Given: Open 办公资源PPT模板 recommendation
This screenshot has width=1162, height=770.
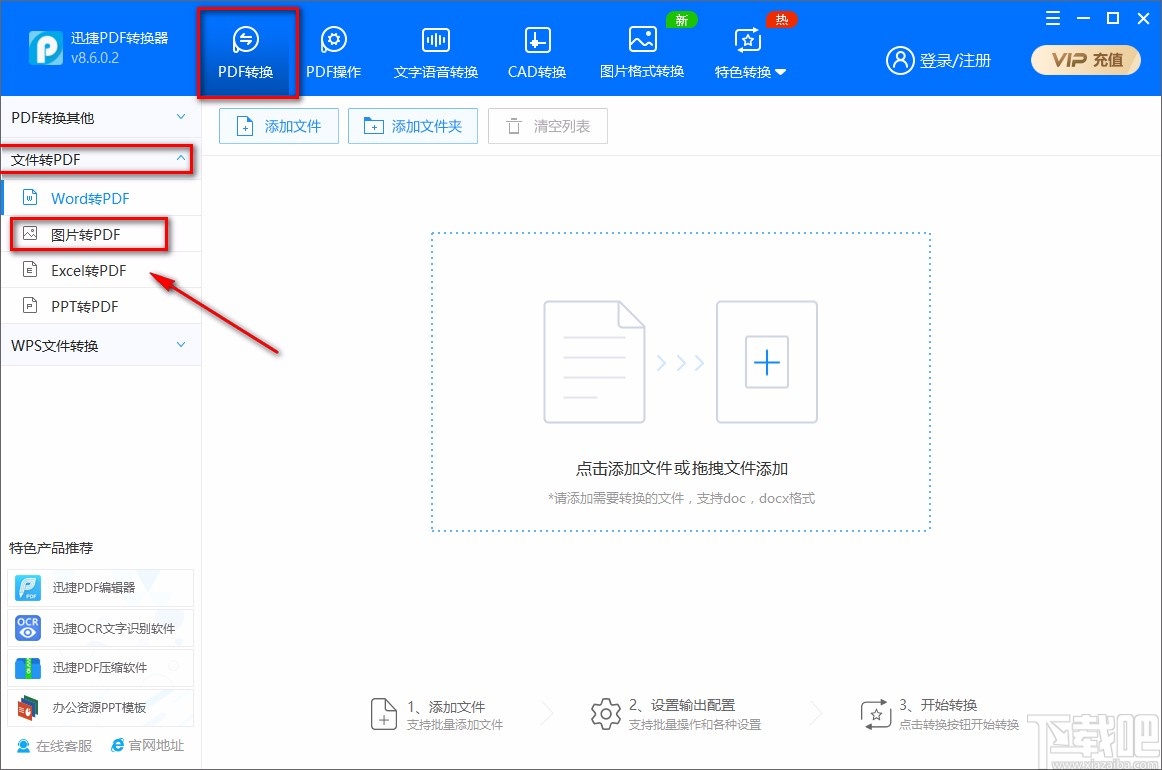Looking at the screenshot, I should (x=100, y=707).
